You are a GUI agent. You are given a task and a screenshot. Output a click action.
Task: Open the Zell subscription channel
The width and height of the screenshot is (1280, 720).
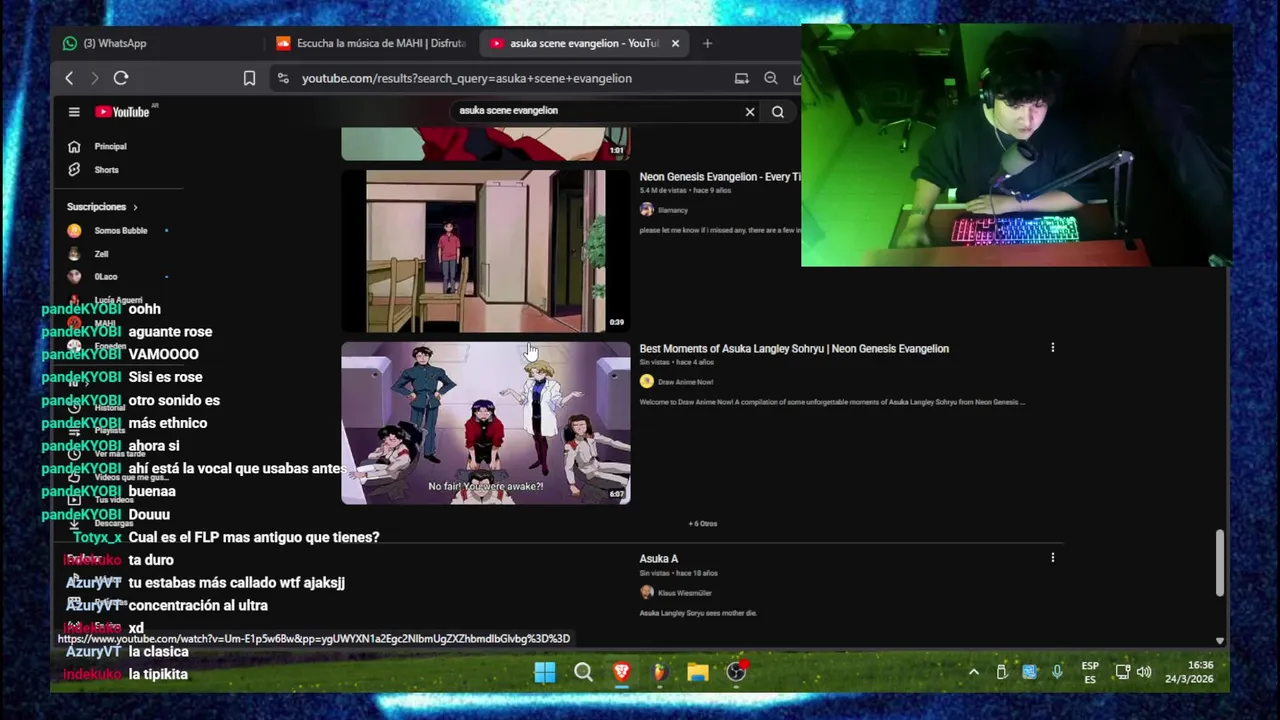tap(101, 254)
